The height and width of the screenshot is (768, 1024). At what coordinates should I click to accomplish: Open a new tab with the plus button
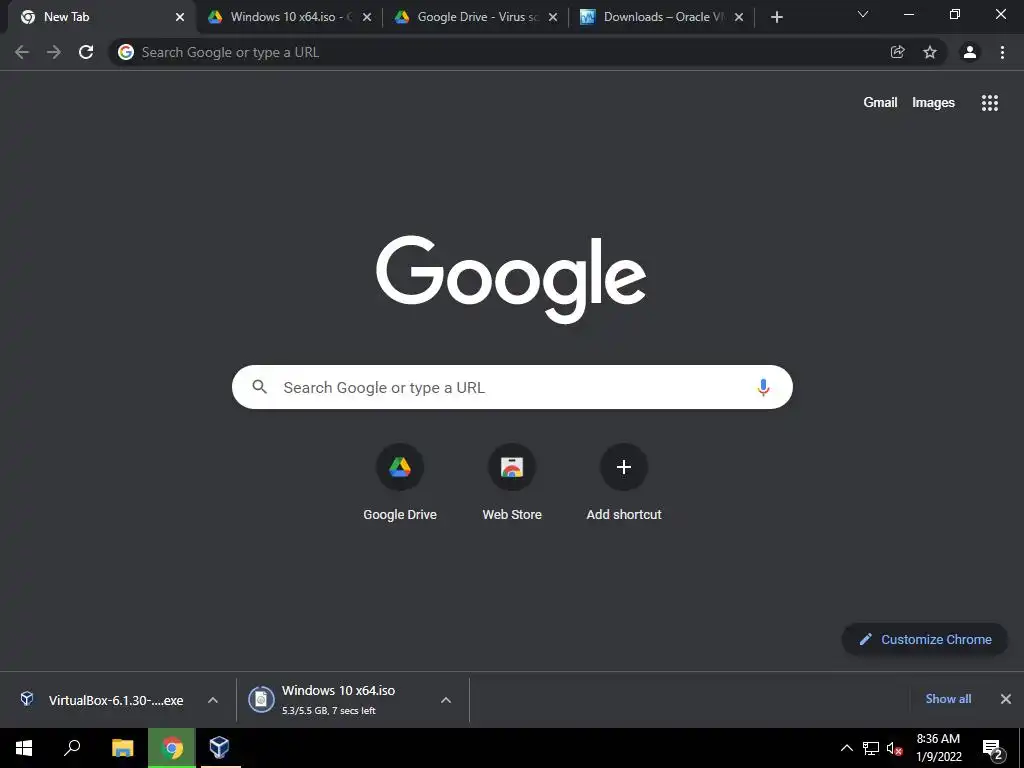coord(776,18)
